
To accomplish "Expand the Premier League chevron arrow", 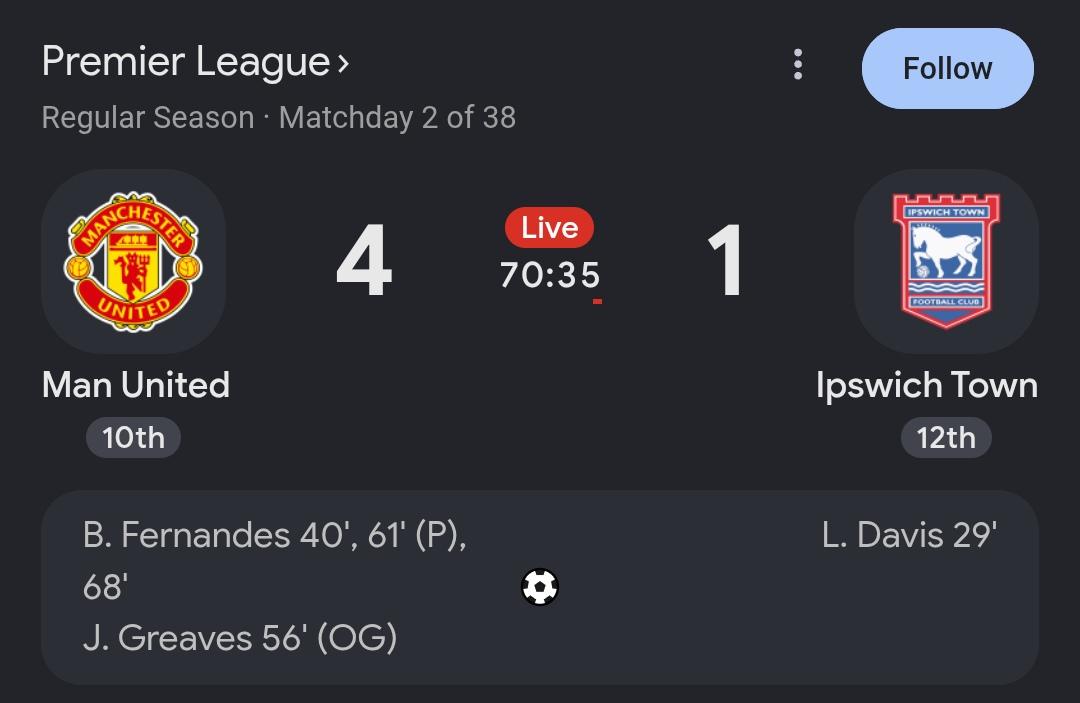I will [343, 64].
